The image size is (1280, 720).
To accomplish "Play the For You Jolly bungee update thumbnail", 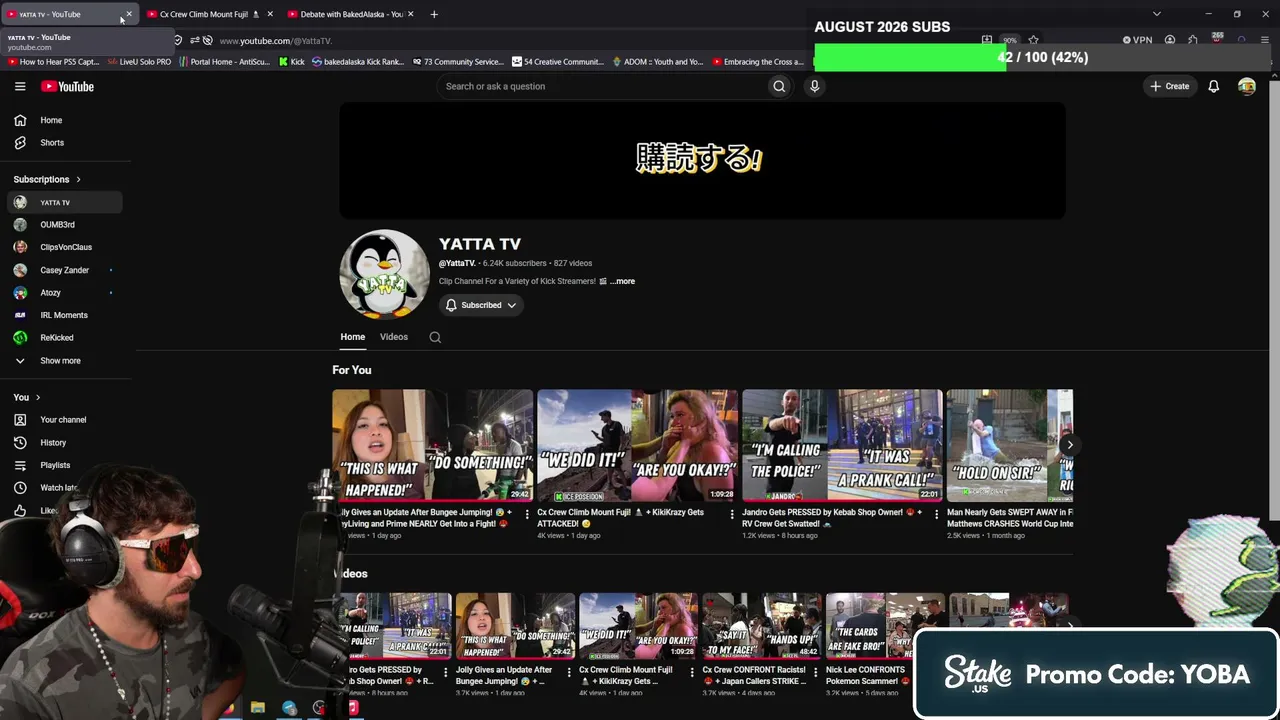I will (x=432, y=445).
